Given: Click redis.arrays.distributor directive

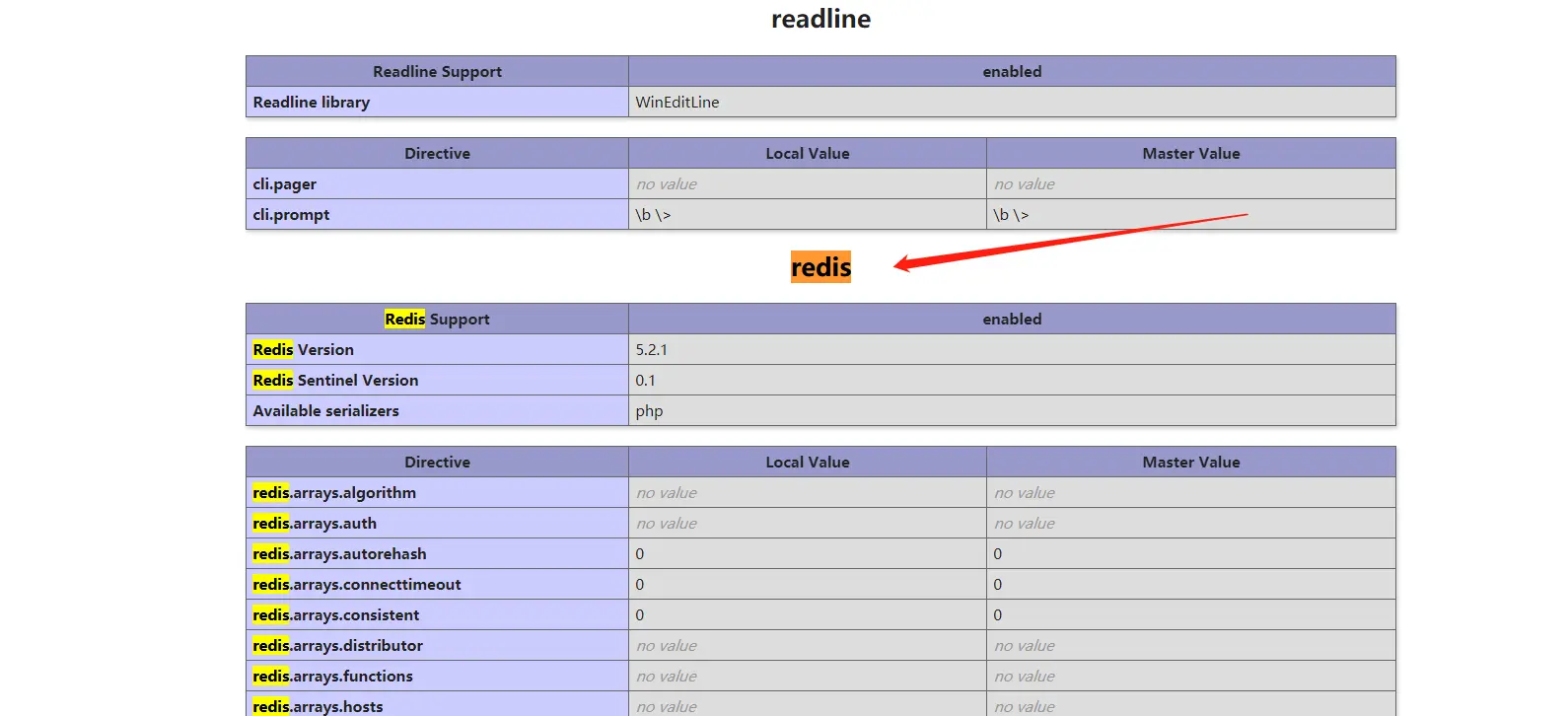Looking at the screenshot, I should (x=337, y=645).
